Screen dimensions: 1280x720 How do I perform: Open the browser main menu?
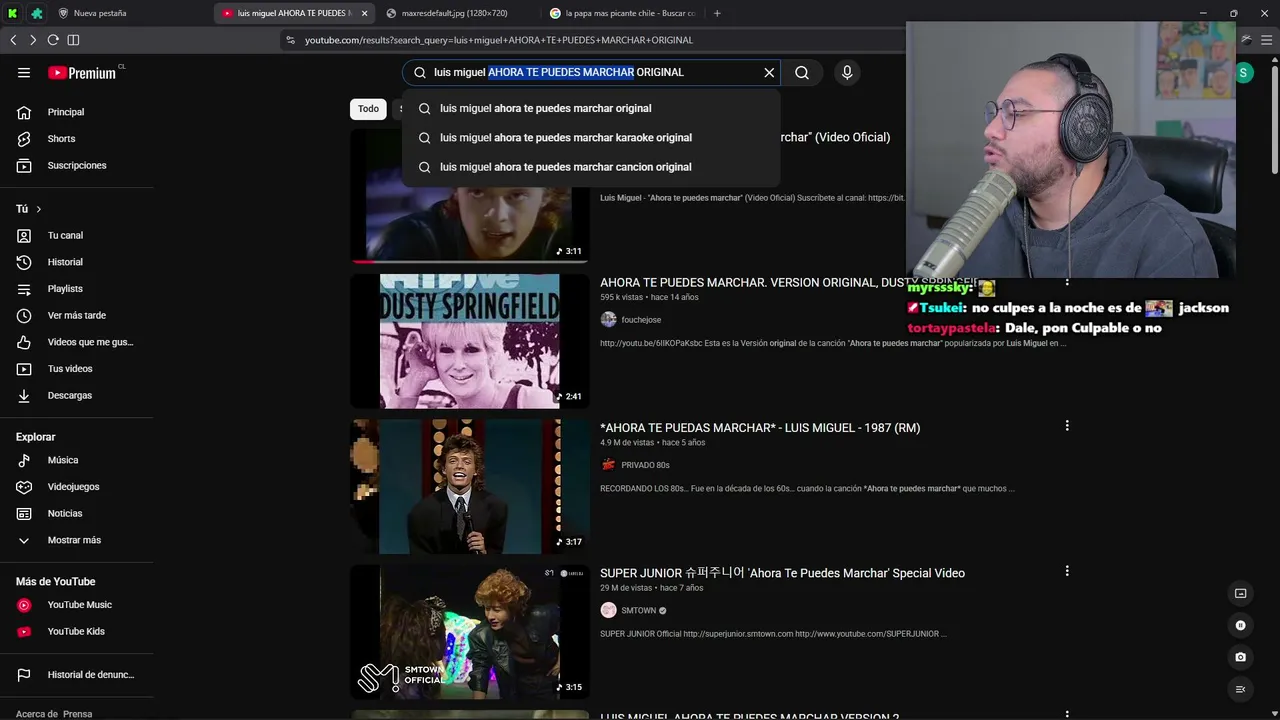[x=1266, y=40]
